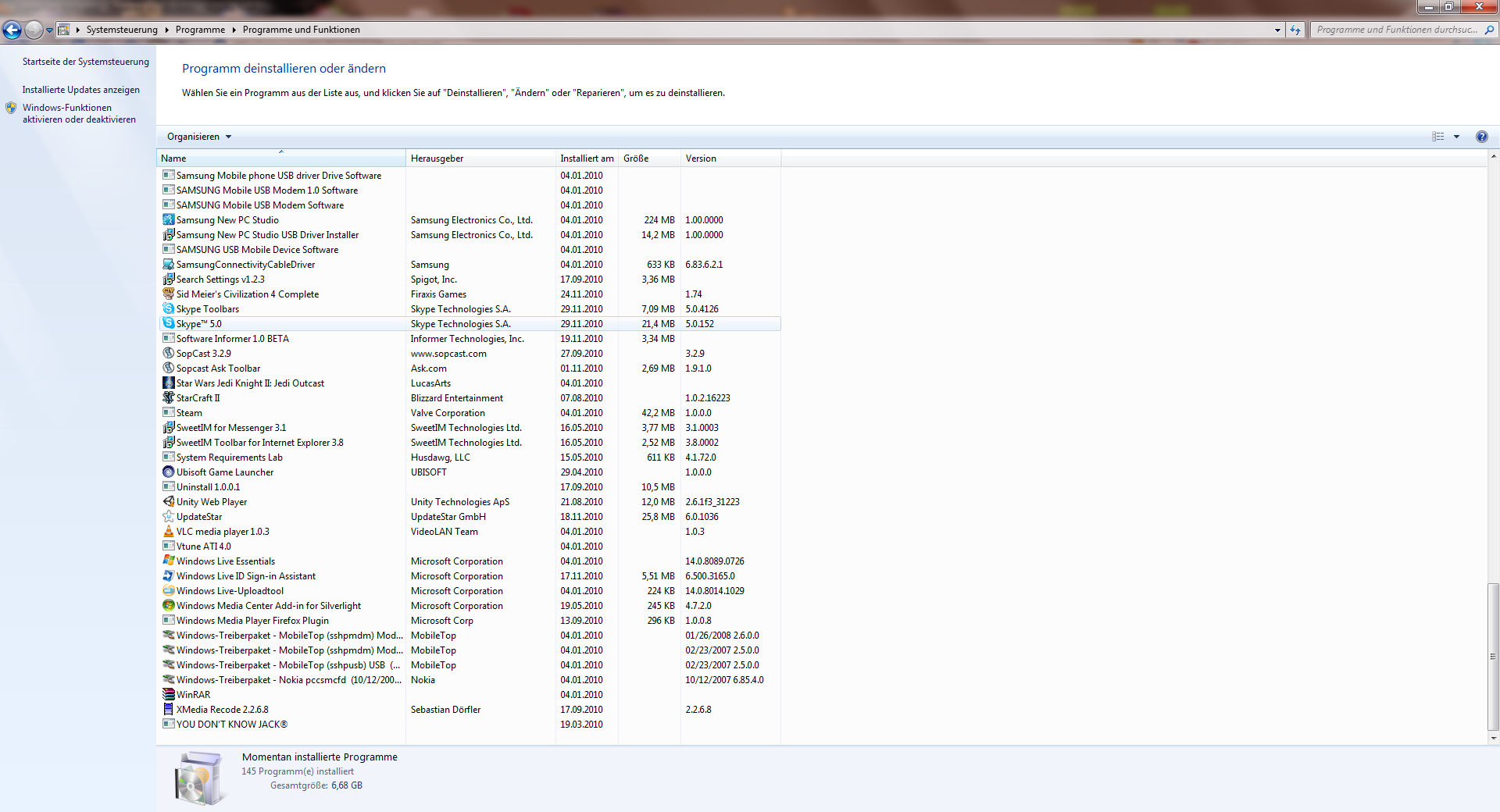This screenshot has width=1500, height=812.
Task: Click Systemsteuerung in the breadcrumb
Action: click(122, 30)
